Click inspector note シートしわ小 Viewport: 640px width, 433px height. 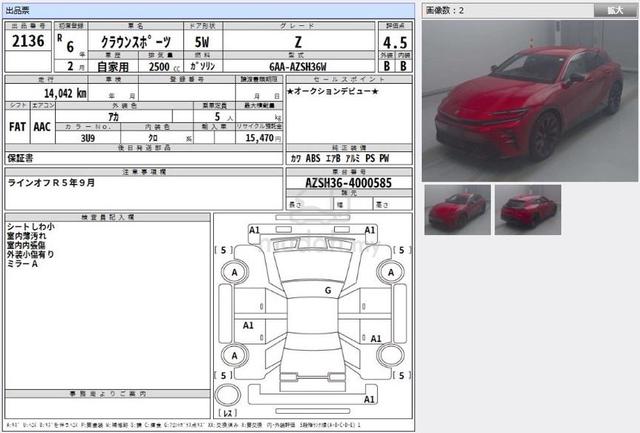31,226
